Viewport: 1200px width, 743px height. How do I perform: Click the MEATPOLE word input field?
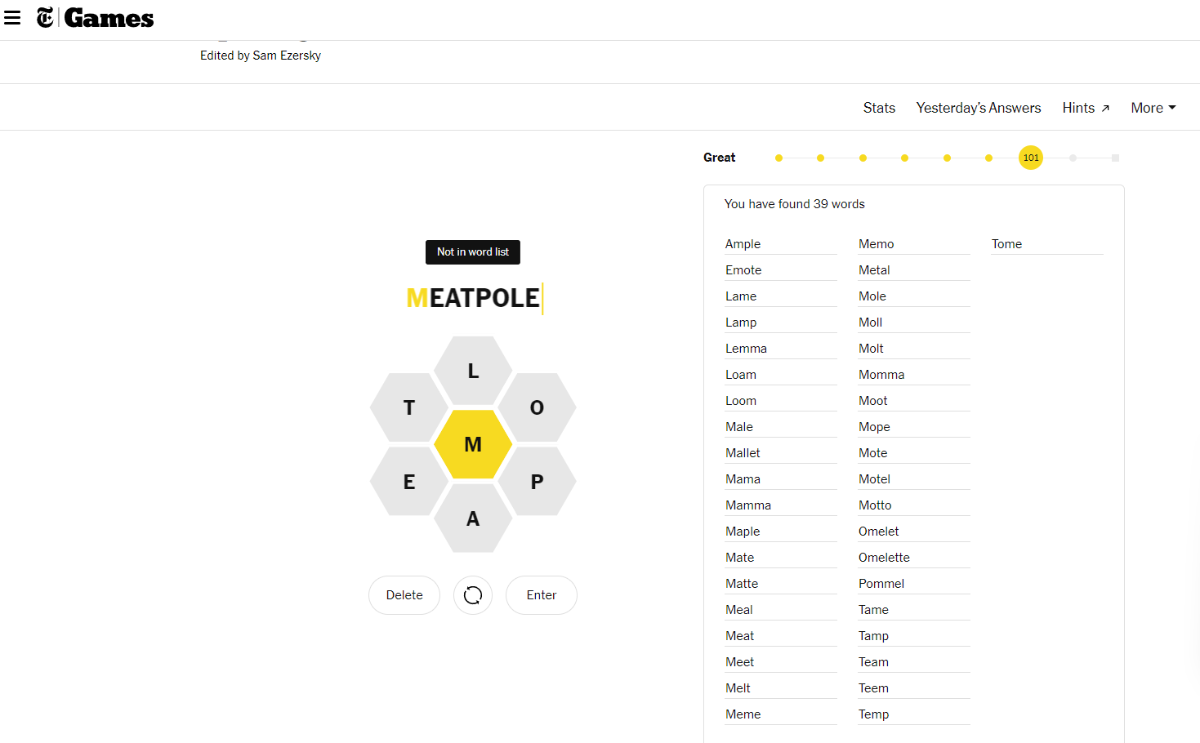[x=473, y=298]
